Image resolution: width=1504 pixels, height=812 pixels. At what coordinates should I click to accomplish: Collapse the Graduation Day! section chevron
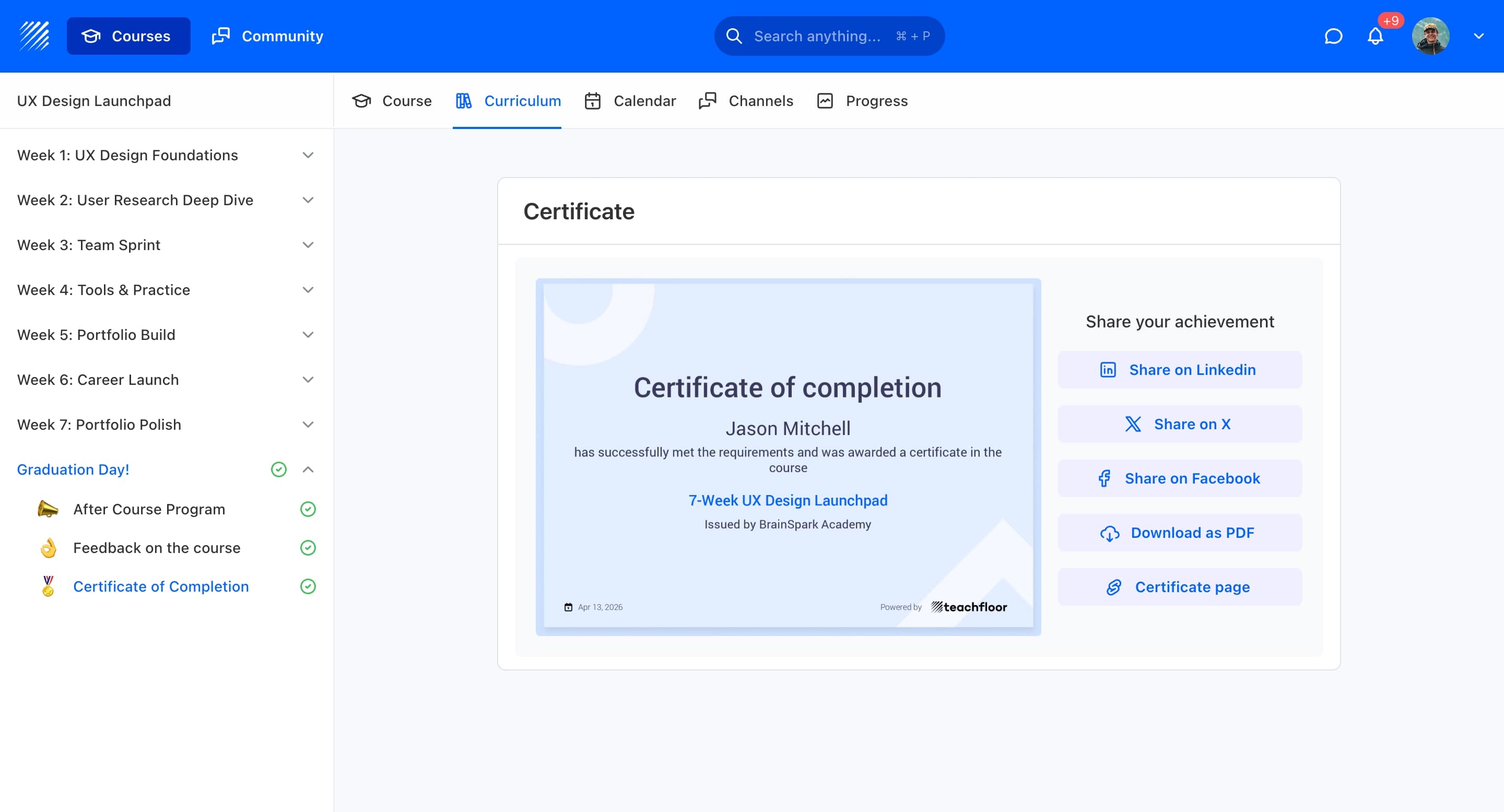pyautogui.click(x=308, y=469)
